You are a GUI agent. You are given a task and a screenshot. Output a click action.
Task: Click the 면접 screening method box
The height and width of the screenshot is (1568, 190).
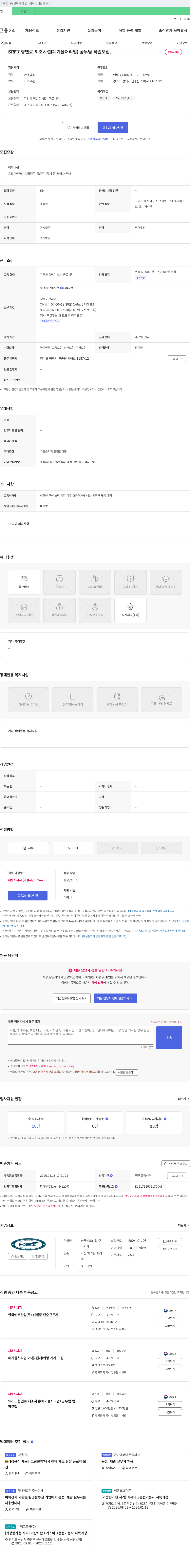[72, 848]
